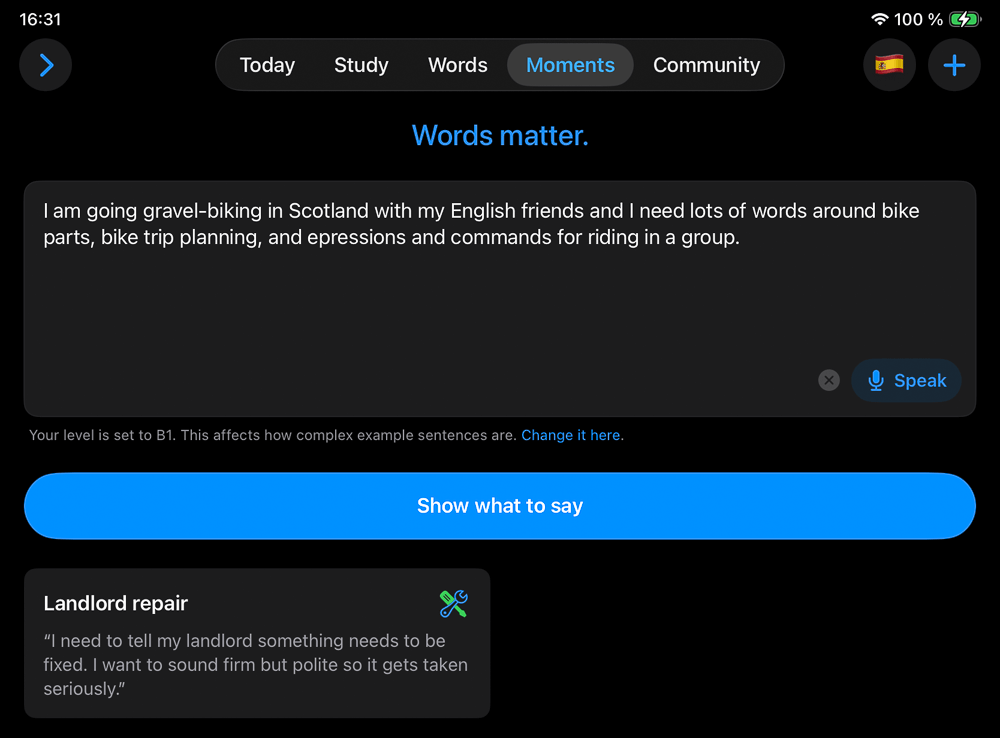Viewport: 1000px width, 738px height.
Task: Tap the Spanish flag language icon
Action: coord(889,66)
